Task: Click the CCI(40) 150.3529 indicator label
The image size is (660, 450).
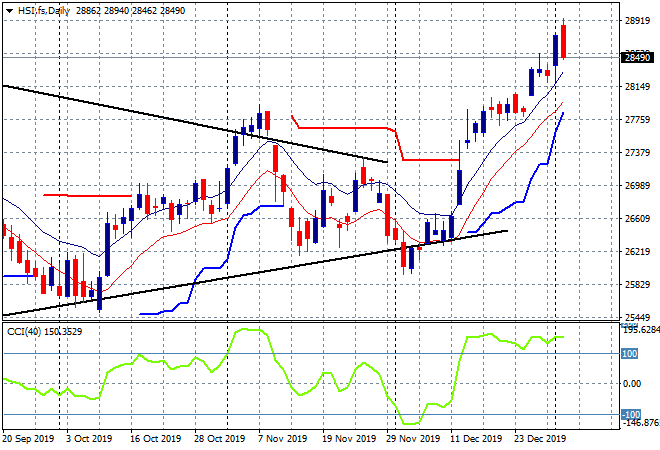Action: pyautogui.click(x=45, y=332)
